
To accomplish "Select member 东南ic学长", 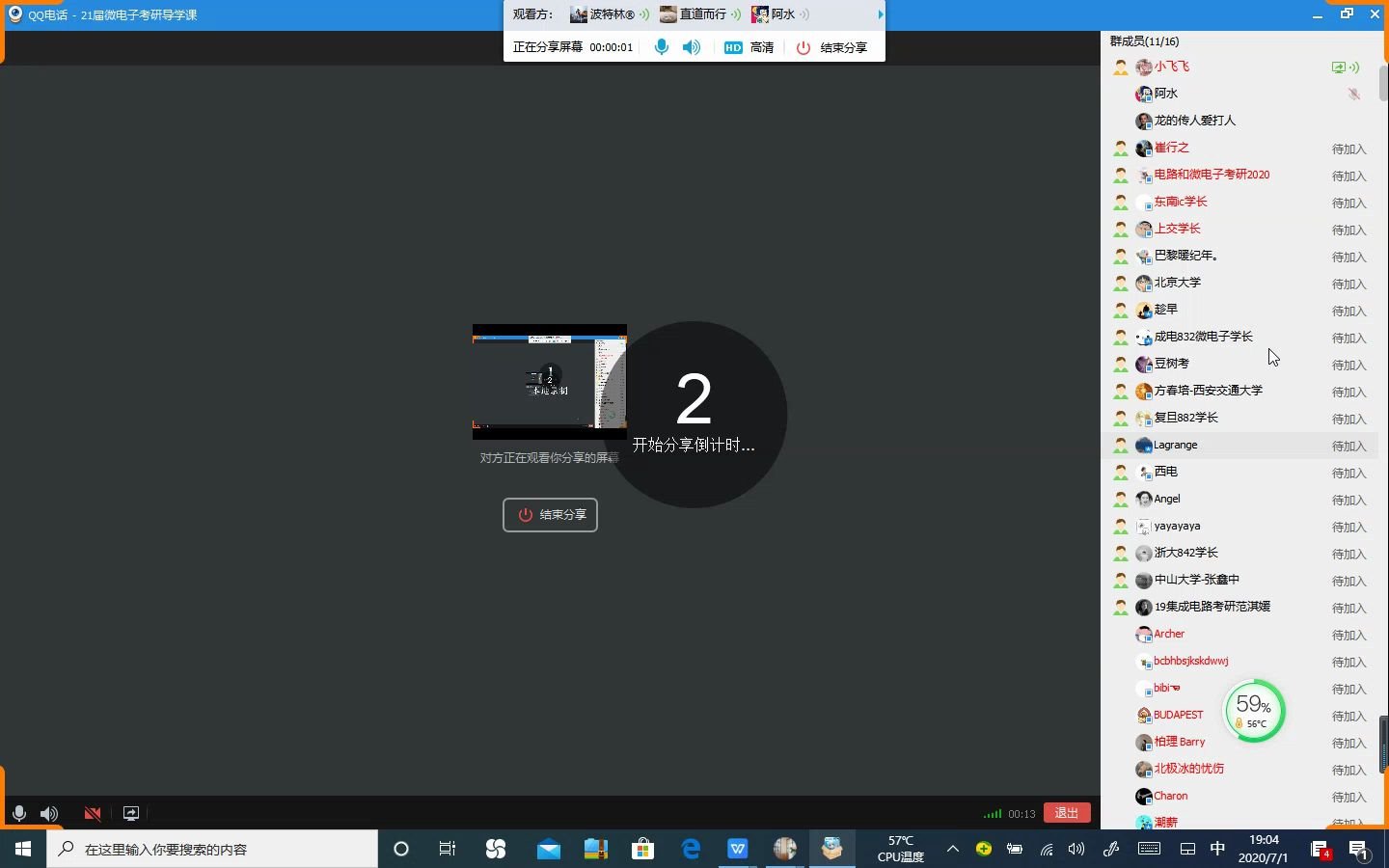I will (x=1181, y=202).
